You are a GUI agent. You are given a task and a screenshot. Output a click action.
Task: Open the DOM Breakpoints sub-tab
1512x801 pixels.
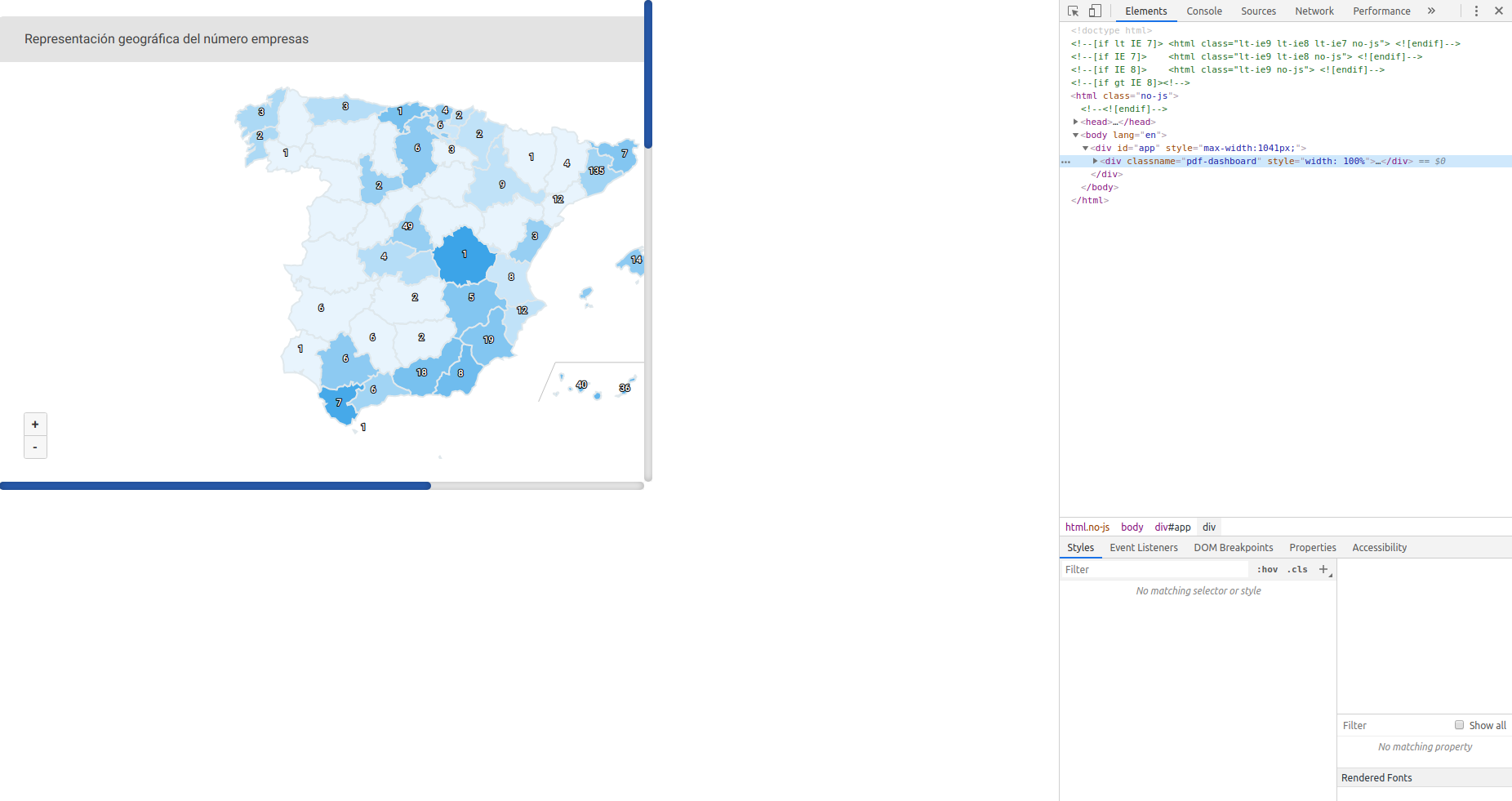point(1234,548)
